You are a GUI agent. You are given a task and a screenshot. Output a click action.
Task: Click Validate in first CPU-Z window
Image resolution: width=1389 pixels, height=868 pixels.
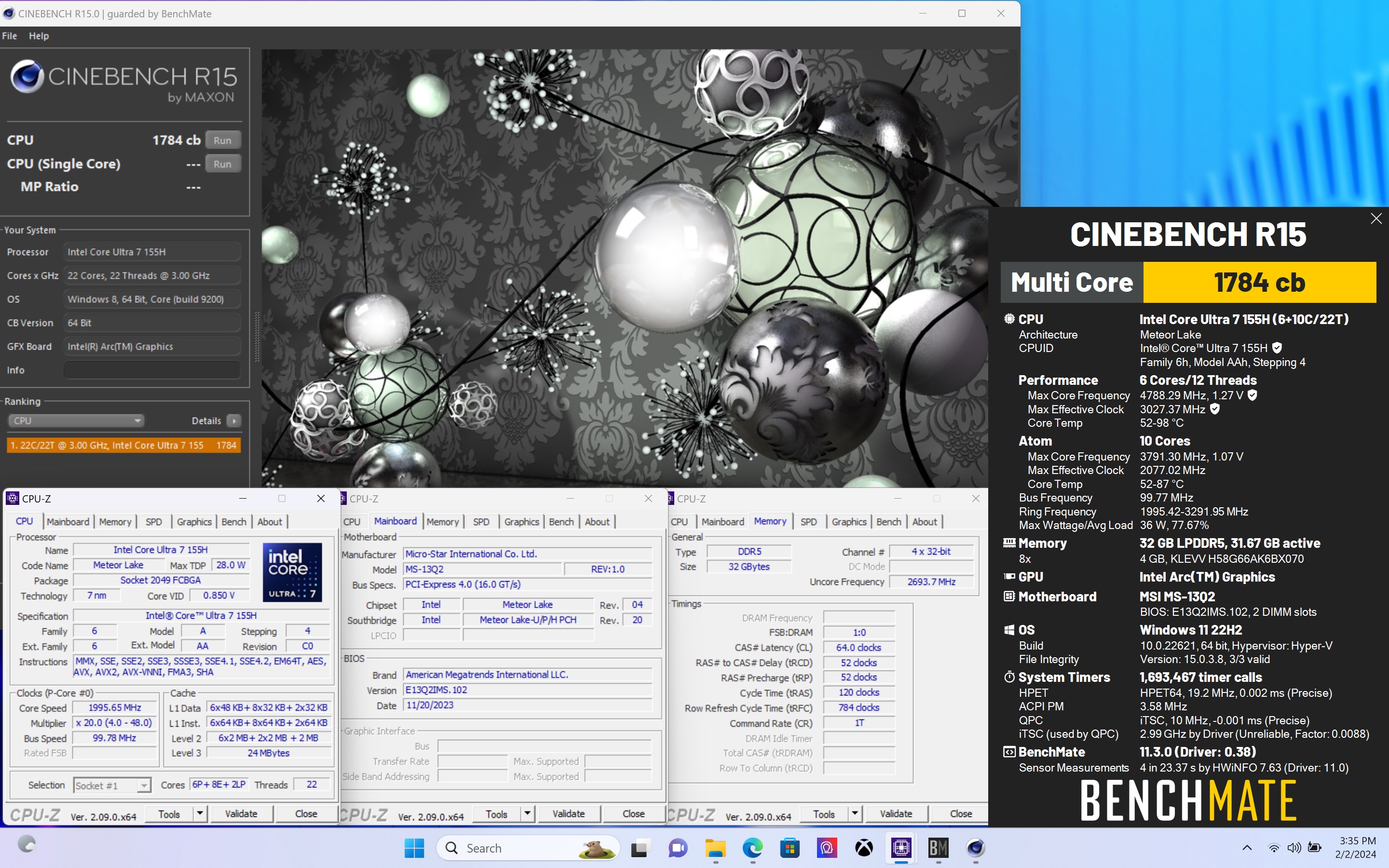(x=241, y=814)
